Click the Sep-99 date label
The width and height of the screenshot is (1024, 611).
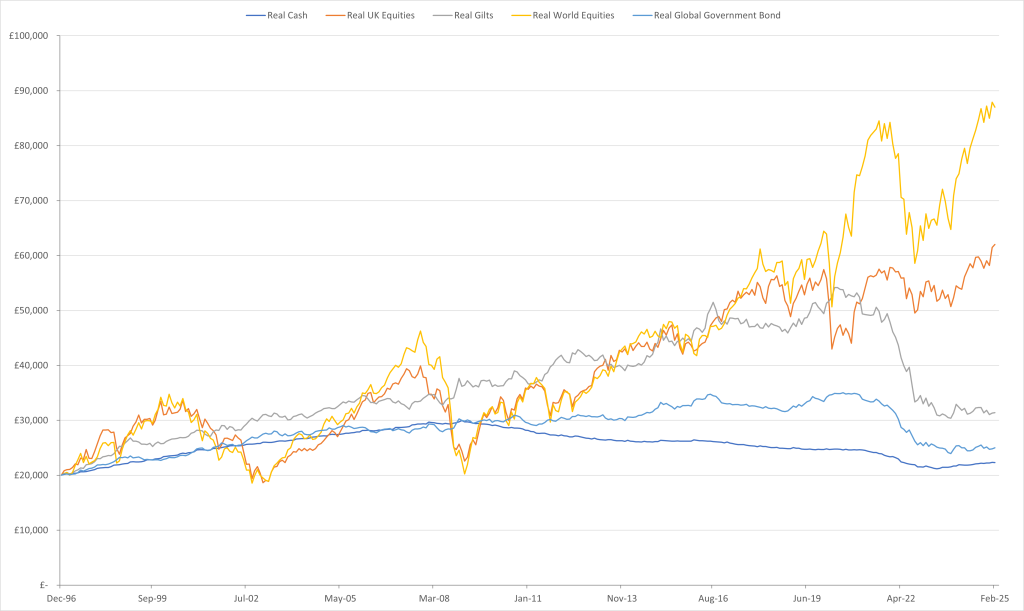point(152,599)
